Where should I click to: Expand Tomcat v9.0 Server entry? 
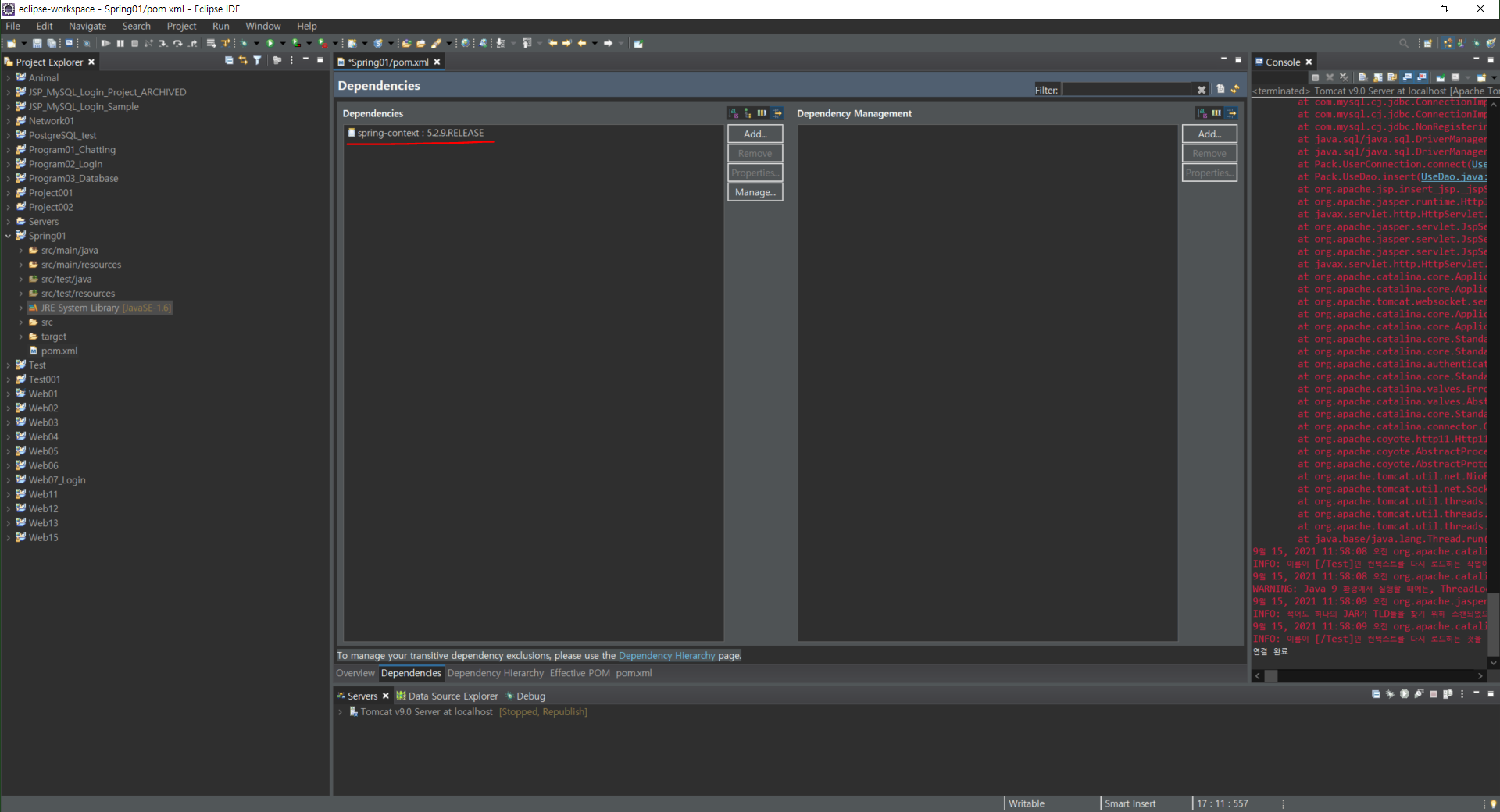point(341,712)
